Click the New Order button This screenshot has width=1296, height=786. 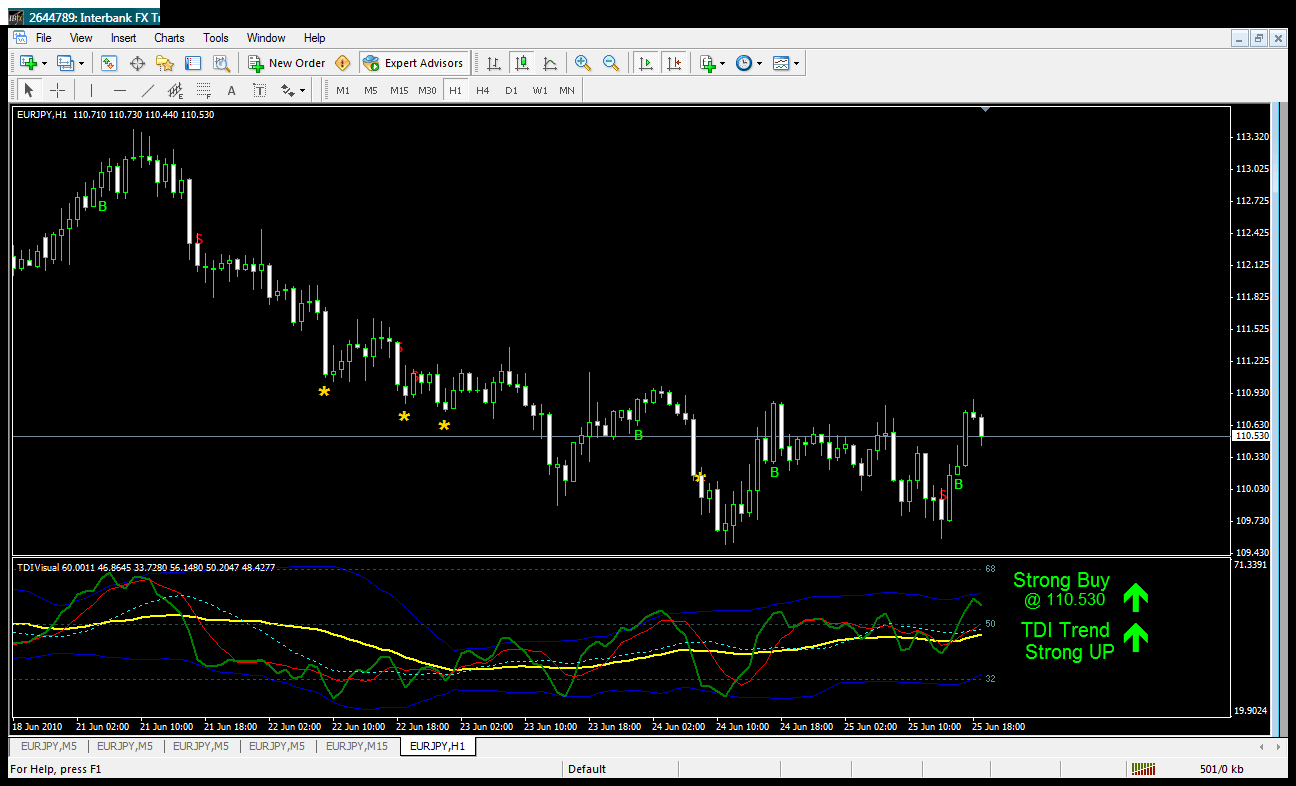point(287,63)
